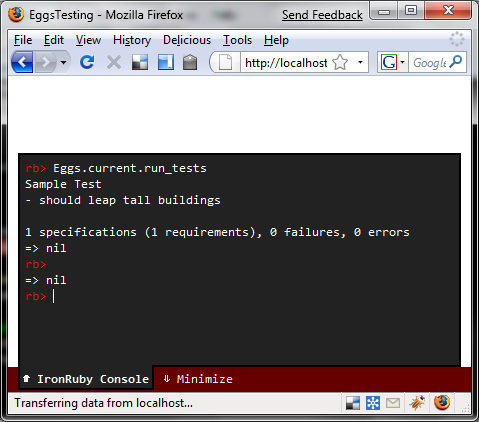Open the Tools menu

[237, 40]
